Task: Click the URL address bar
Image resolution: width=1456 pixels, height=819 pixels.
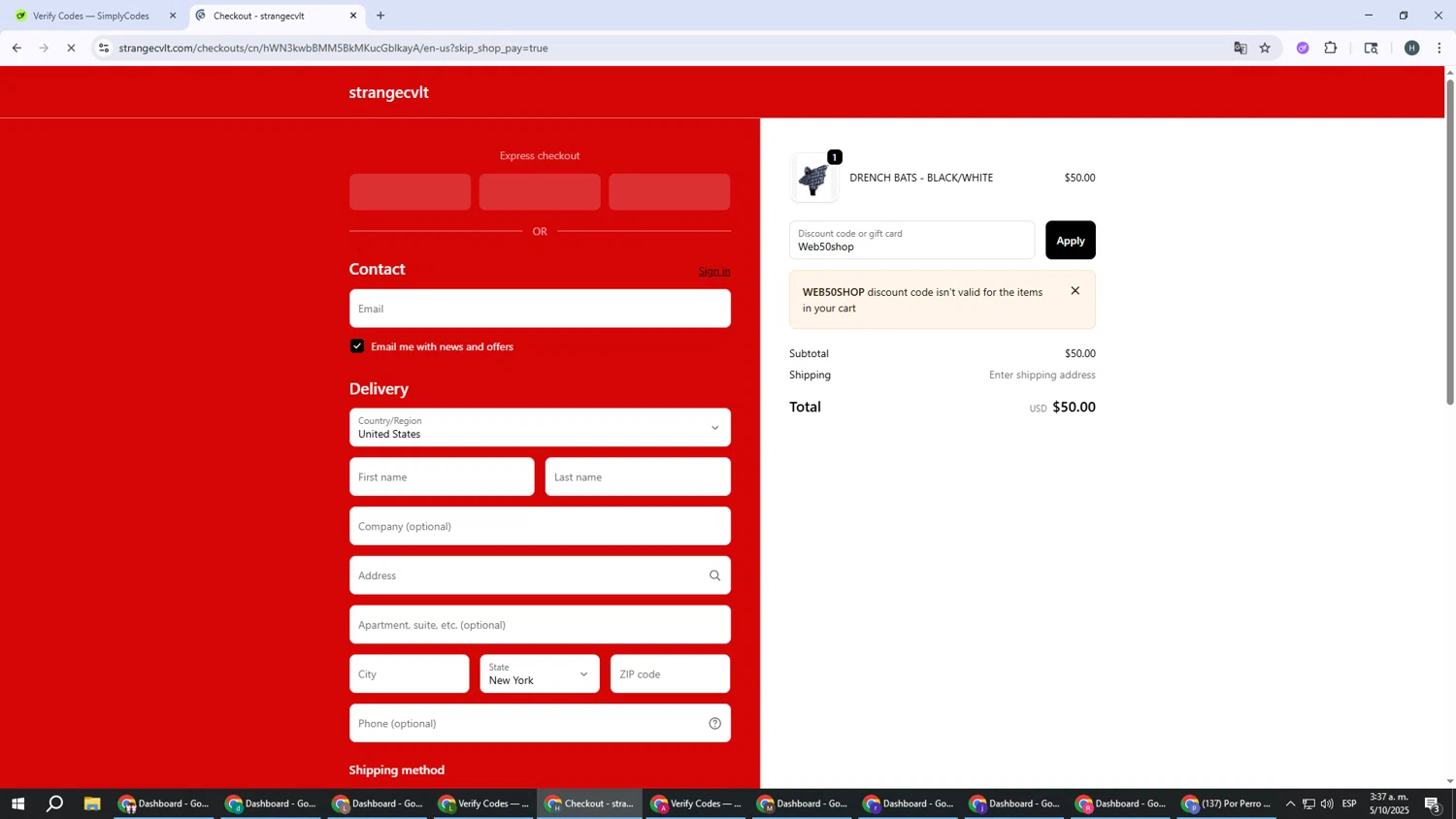Action: coord(660,48)
